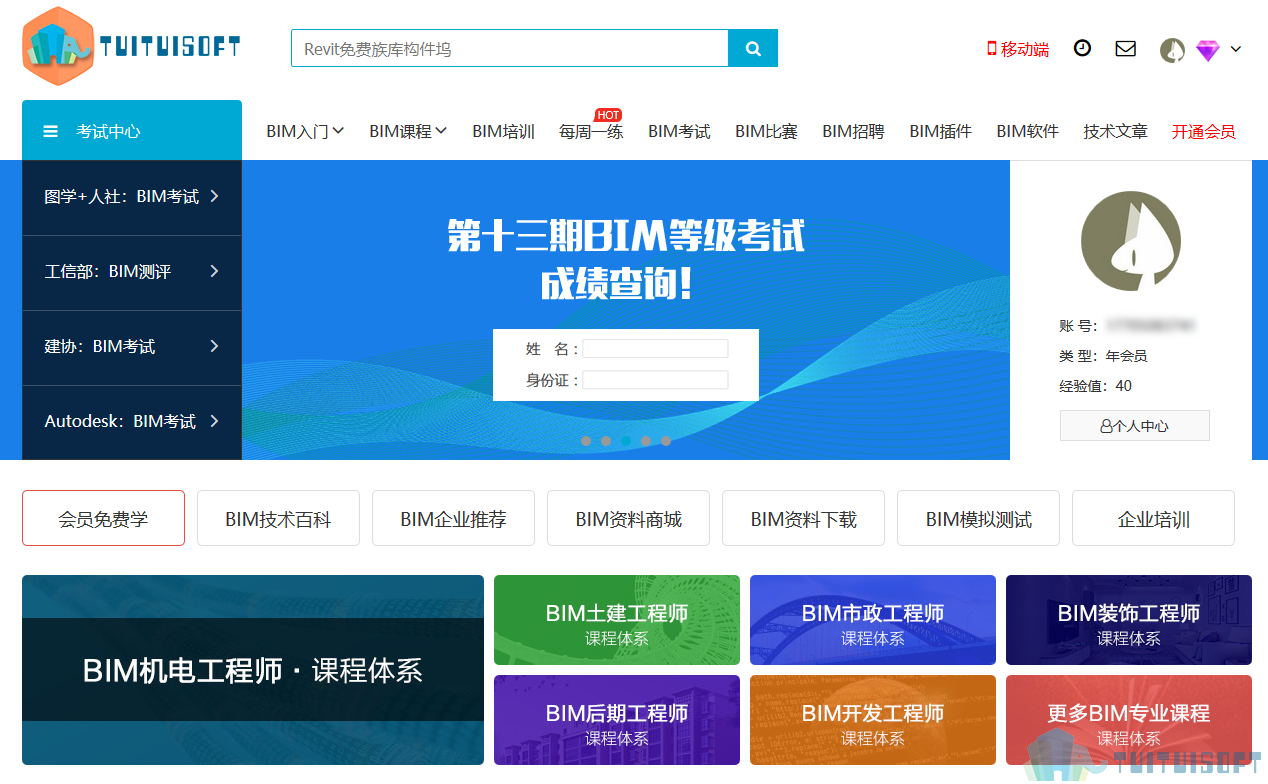Select the first carousel dot
Image resolution: width=1268 pixels, height=784 pixels.
click(x=586, y=440)
